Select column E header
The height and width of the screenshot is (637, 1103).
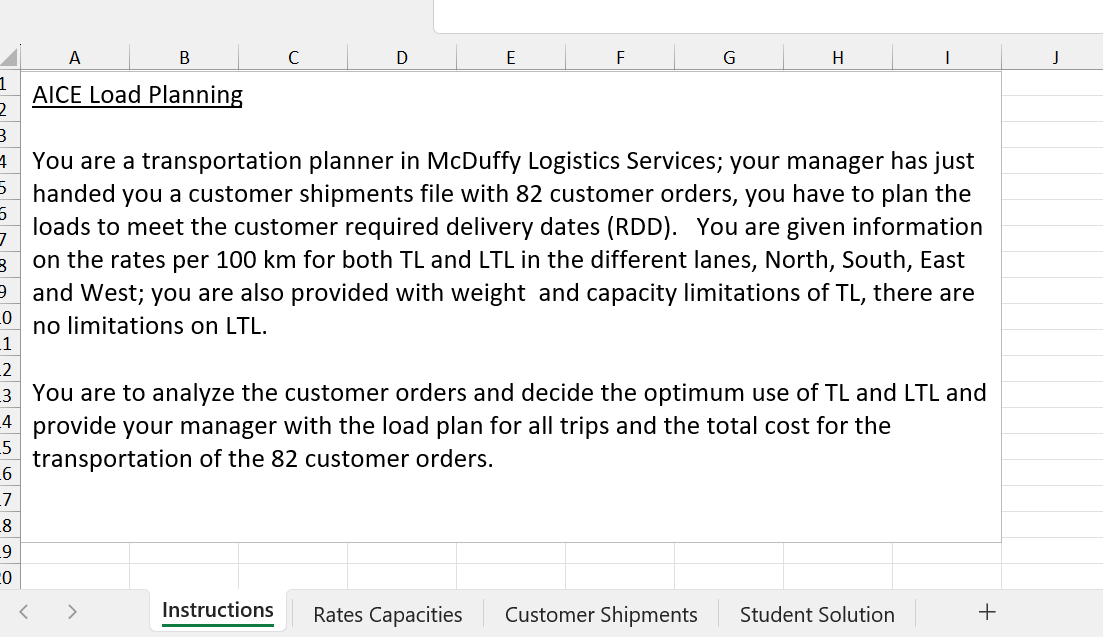point(511,57)
